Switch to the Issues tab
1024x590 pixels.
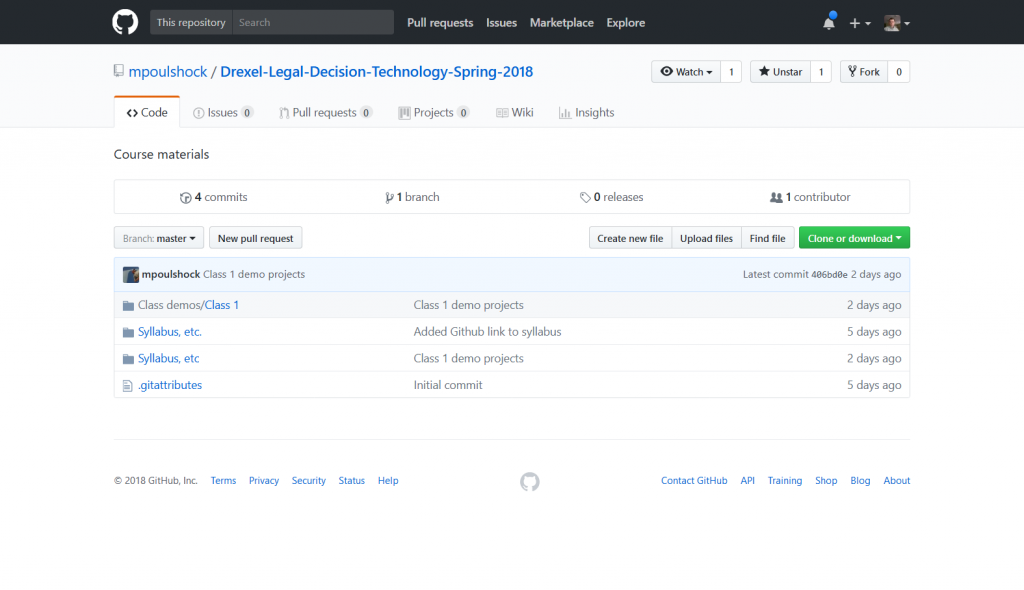click(x=223, y=112)
